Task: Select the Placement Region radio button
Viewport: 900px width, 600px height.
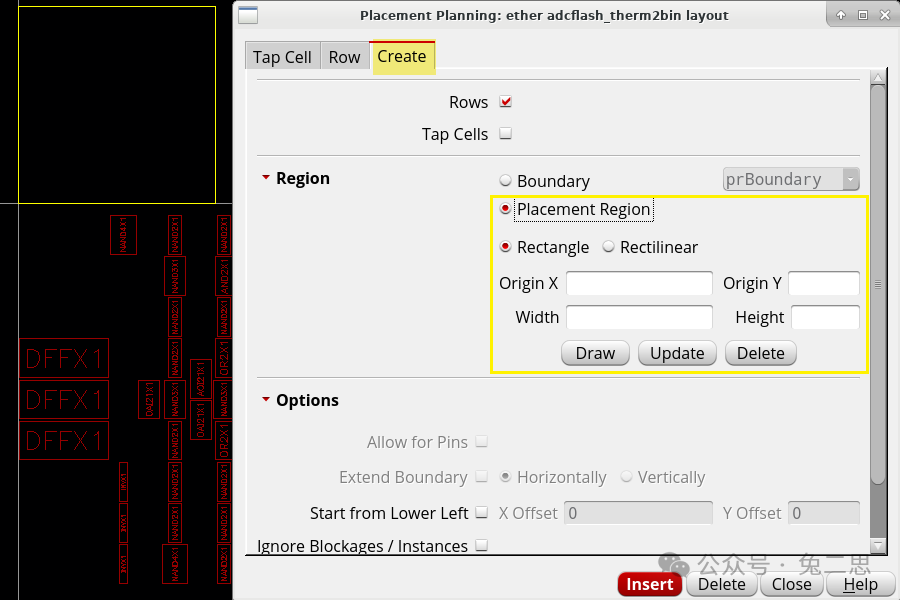Action: click(x=505, y=208)
